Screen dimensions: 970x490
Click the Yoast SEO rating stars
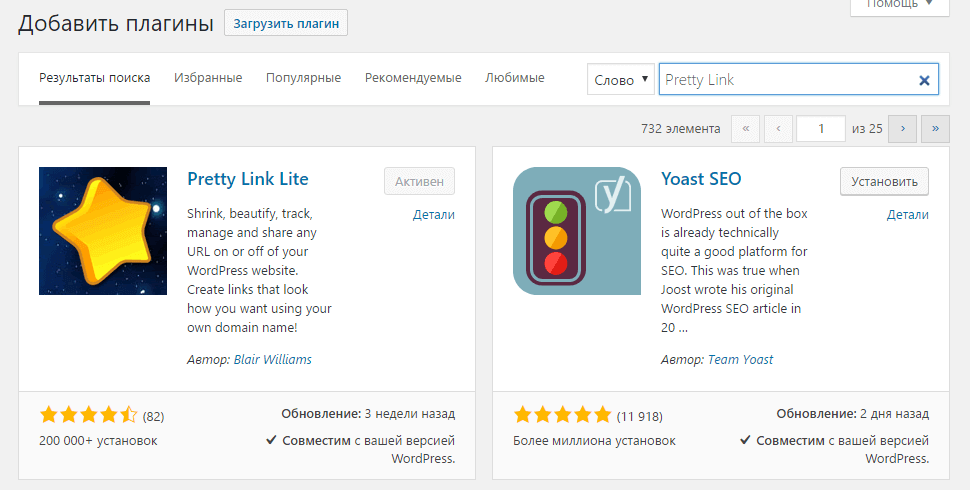click(562, 415)
